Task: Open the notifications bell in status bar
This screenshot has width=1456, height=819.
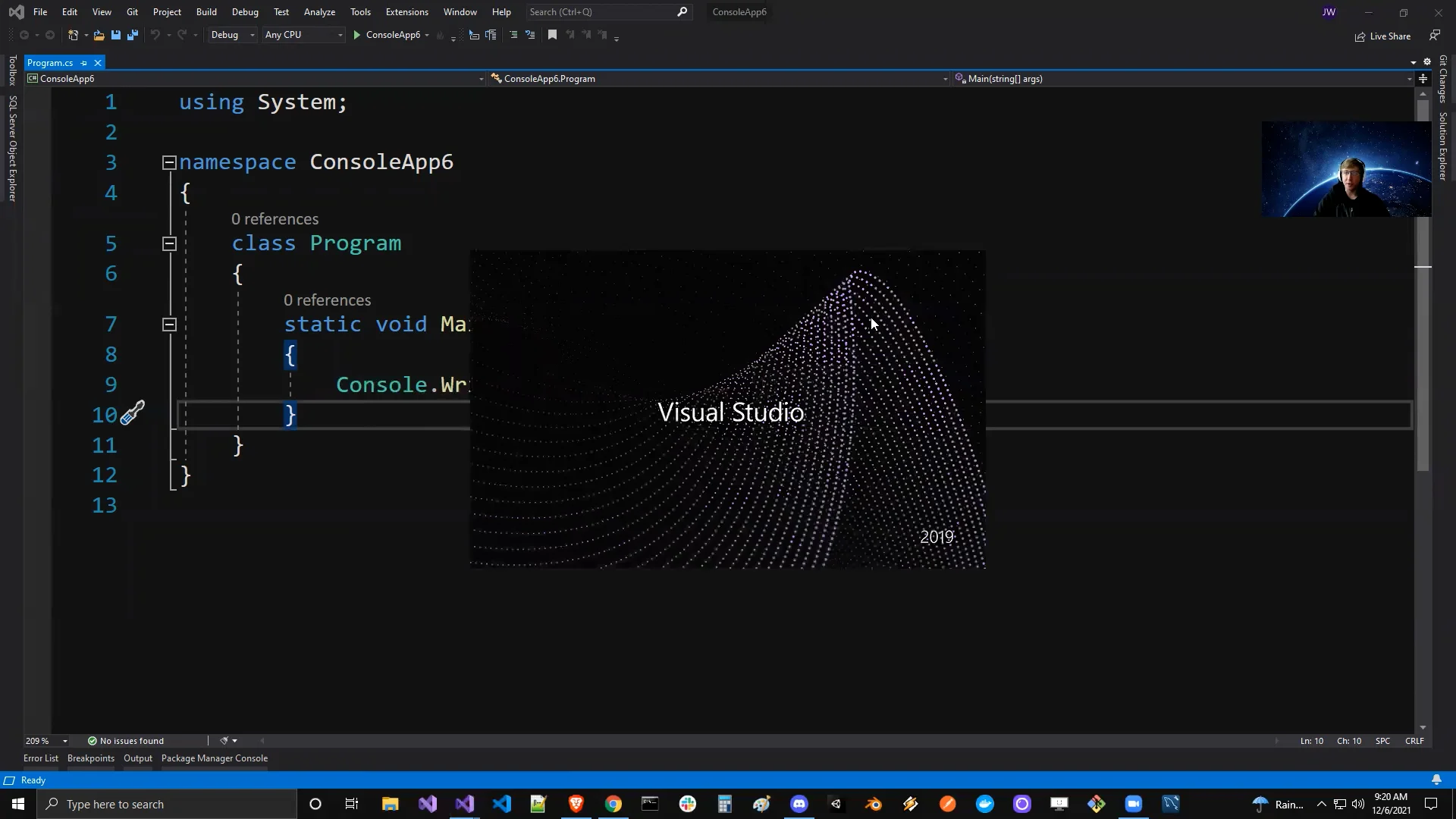Action: tap(1436, 780)
